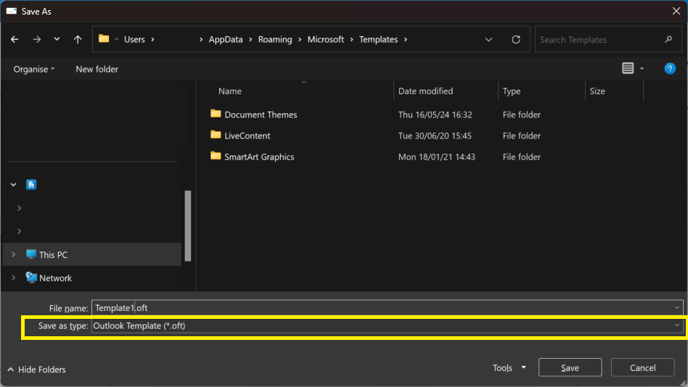The height and width of the screenshot is (387, 688).
Task: Go up one folder level
Action: coord(78,39)
